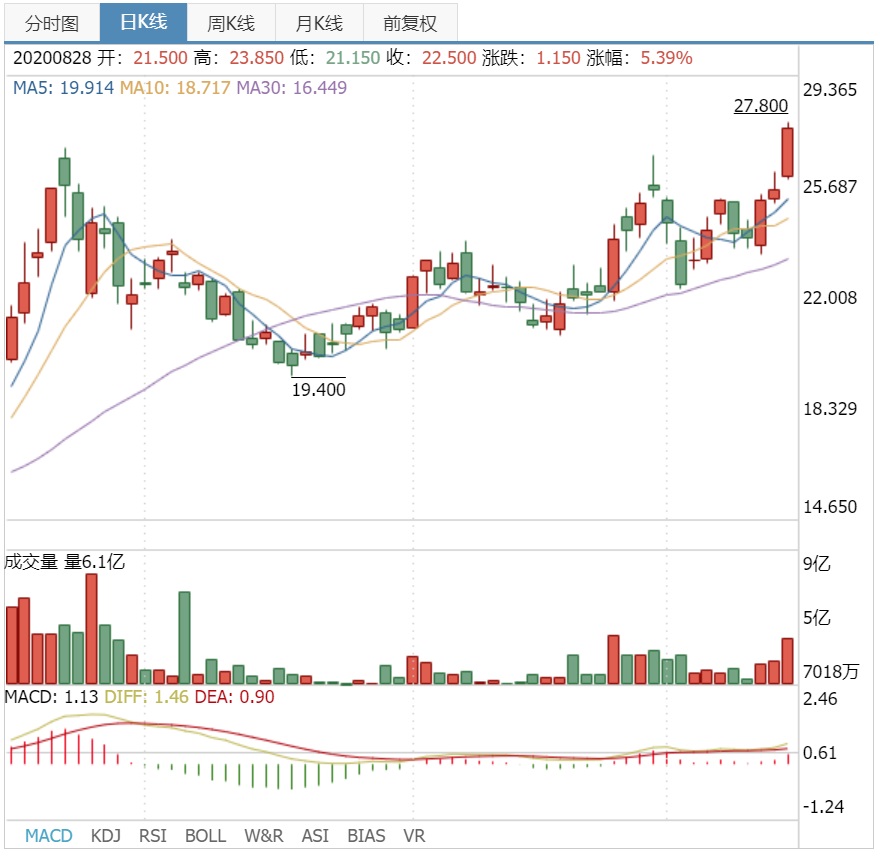Click the MA30: 16.449 legend

[x=291, y=88]
